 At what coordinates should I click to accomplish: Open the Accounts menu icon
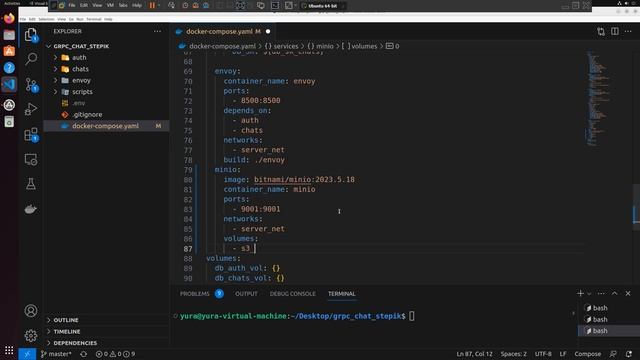point(31,311)
